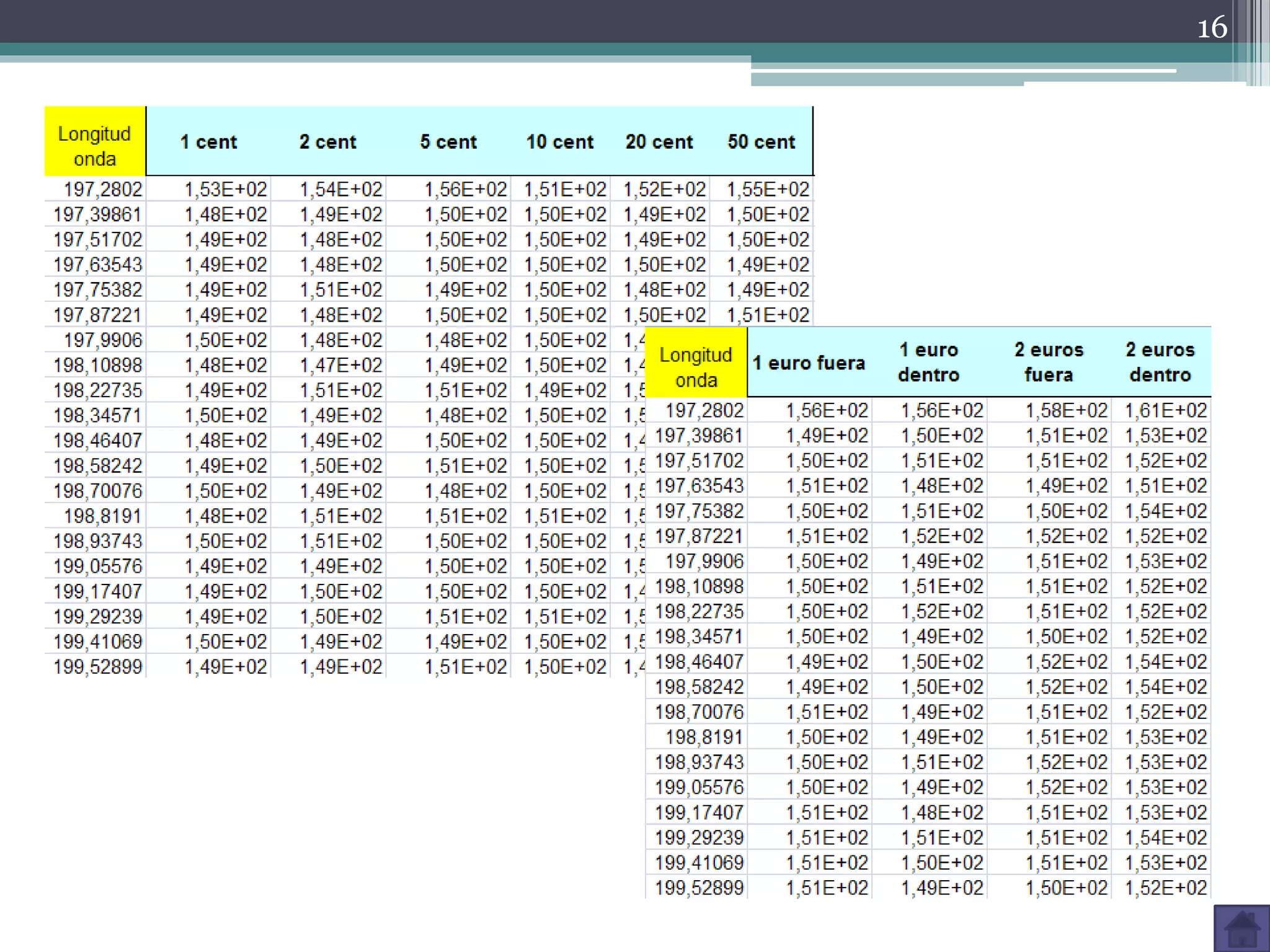Click the 20 cent column header

(x=659, y=142)
